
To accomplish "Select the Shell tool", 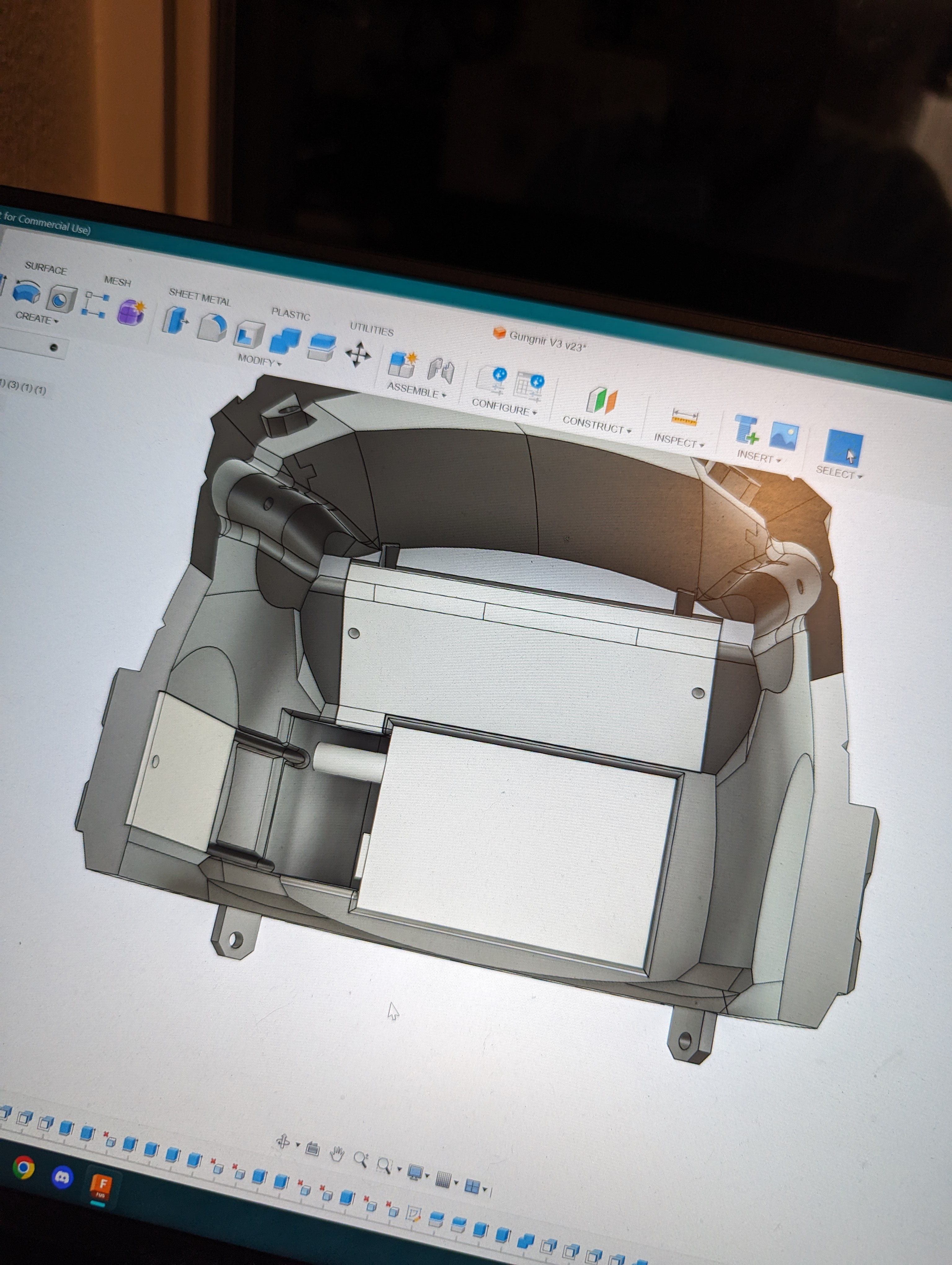I will (x=249, y=335).
